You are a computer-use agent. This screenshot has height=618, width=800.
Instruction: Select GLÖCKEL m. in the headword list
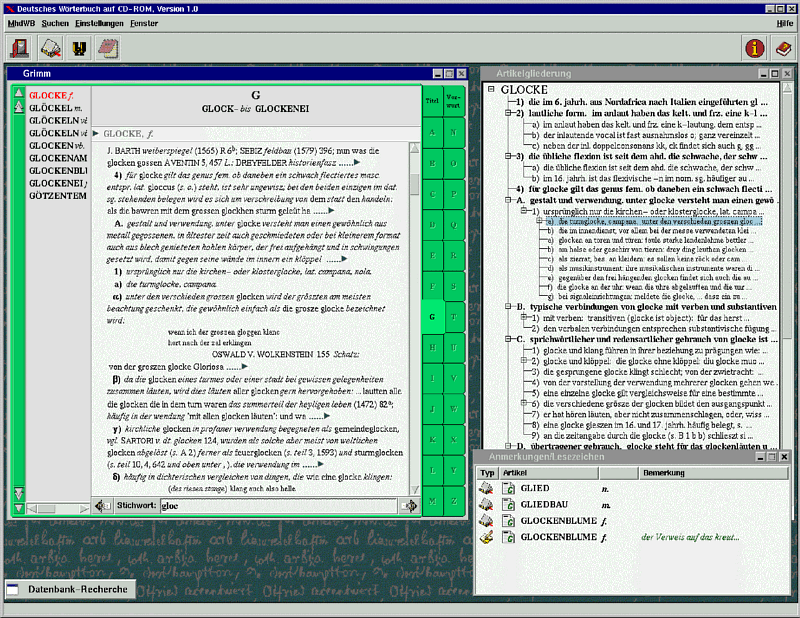[x=56, y=108]
